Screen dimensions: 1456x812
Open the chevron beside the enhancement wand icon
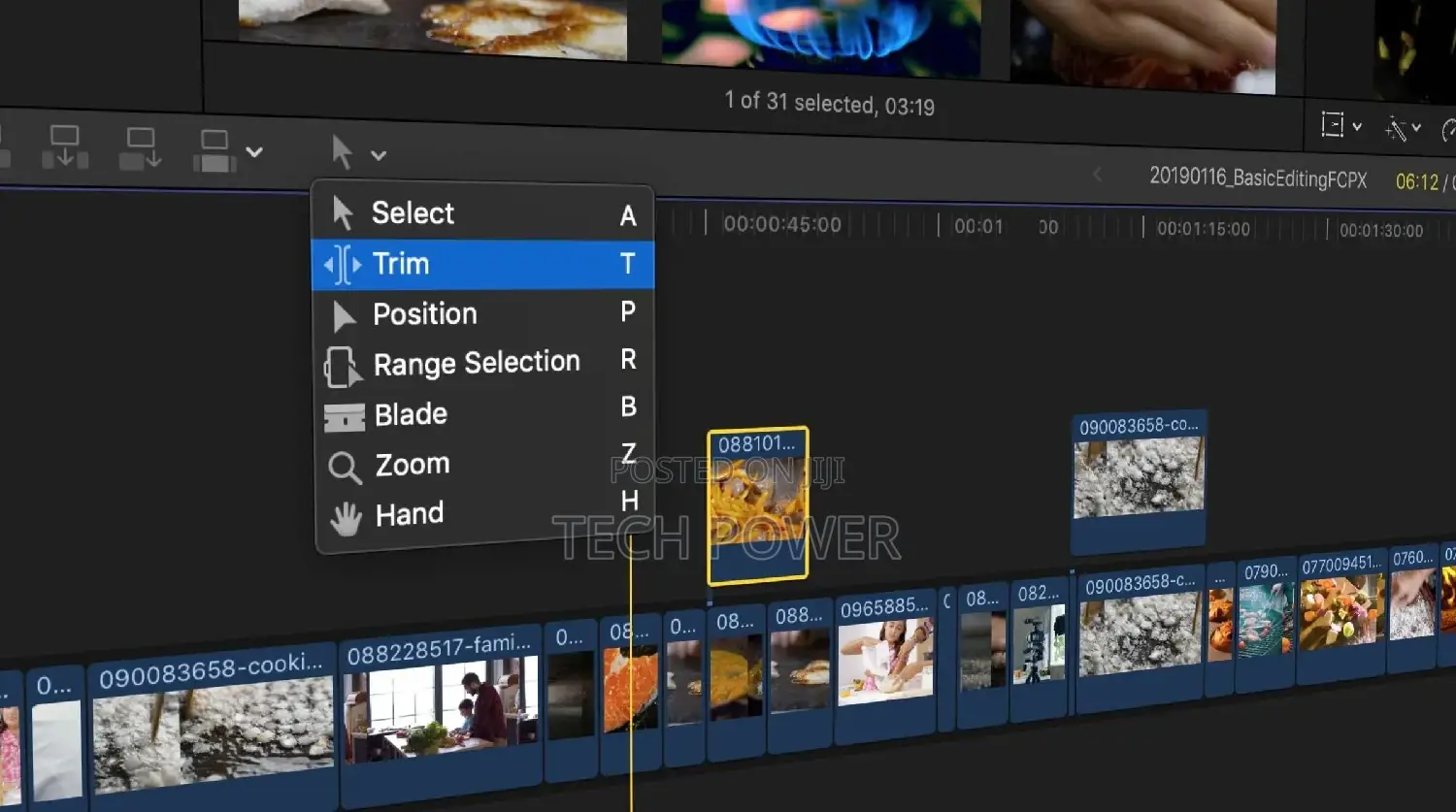pos(1416,128)
